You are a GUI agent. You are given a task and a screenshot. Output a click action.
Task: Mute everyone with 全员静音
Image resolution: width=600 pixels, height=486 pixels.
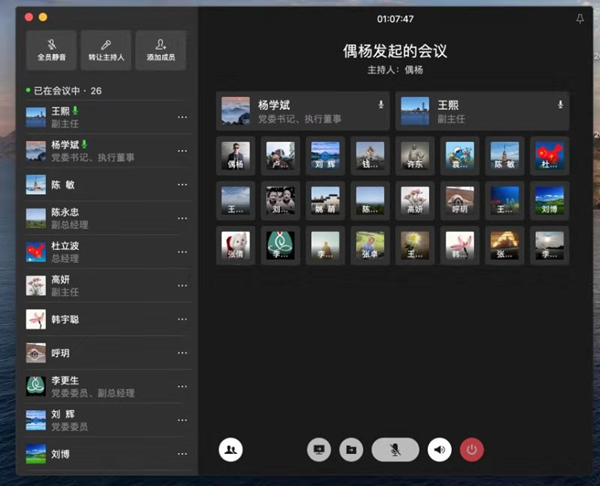(x=51, y=50)
